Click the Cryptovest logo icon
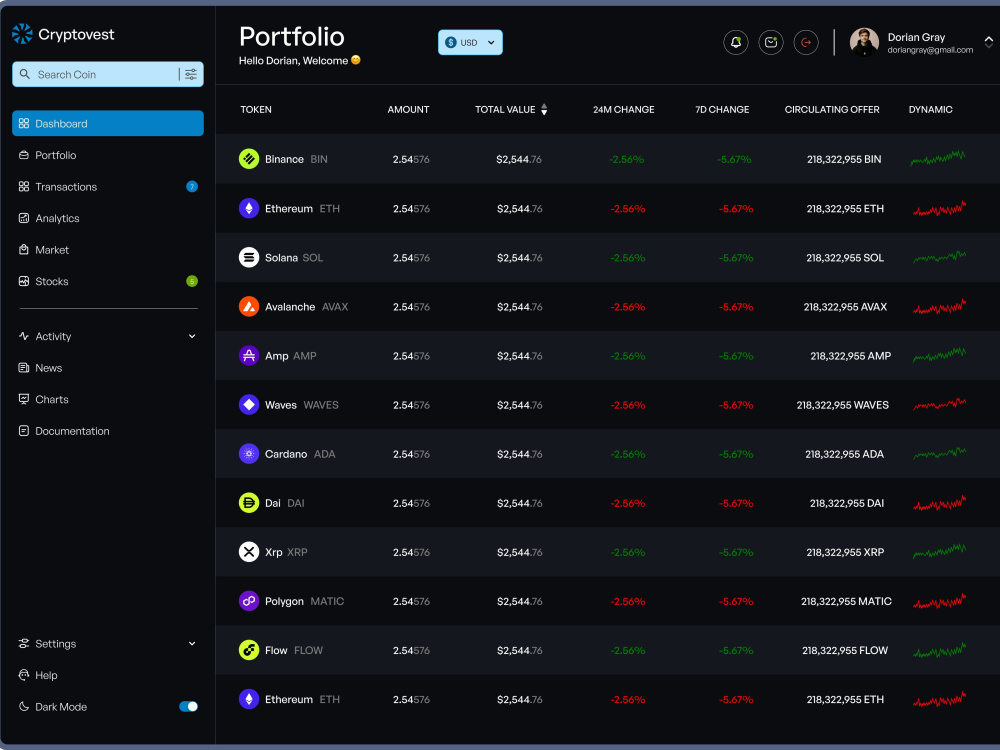This screenshot has height=750, width=1000. (x=22, y=34)
